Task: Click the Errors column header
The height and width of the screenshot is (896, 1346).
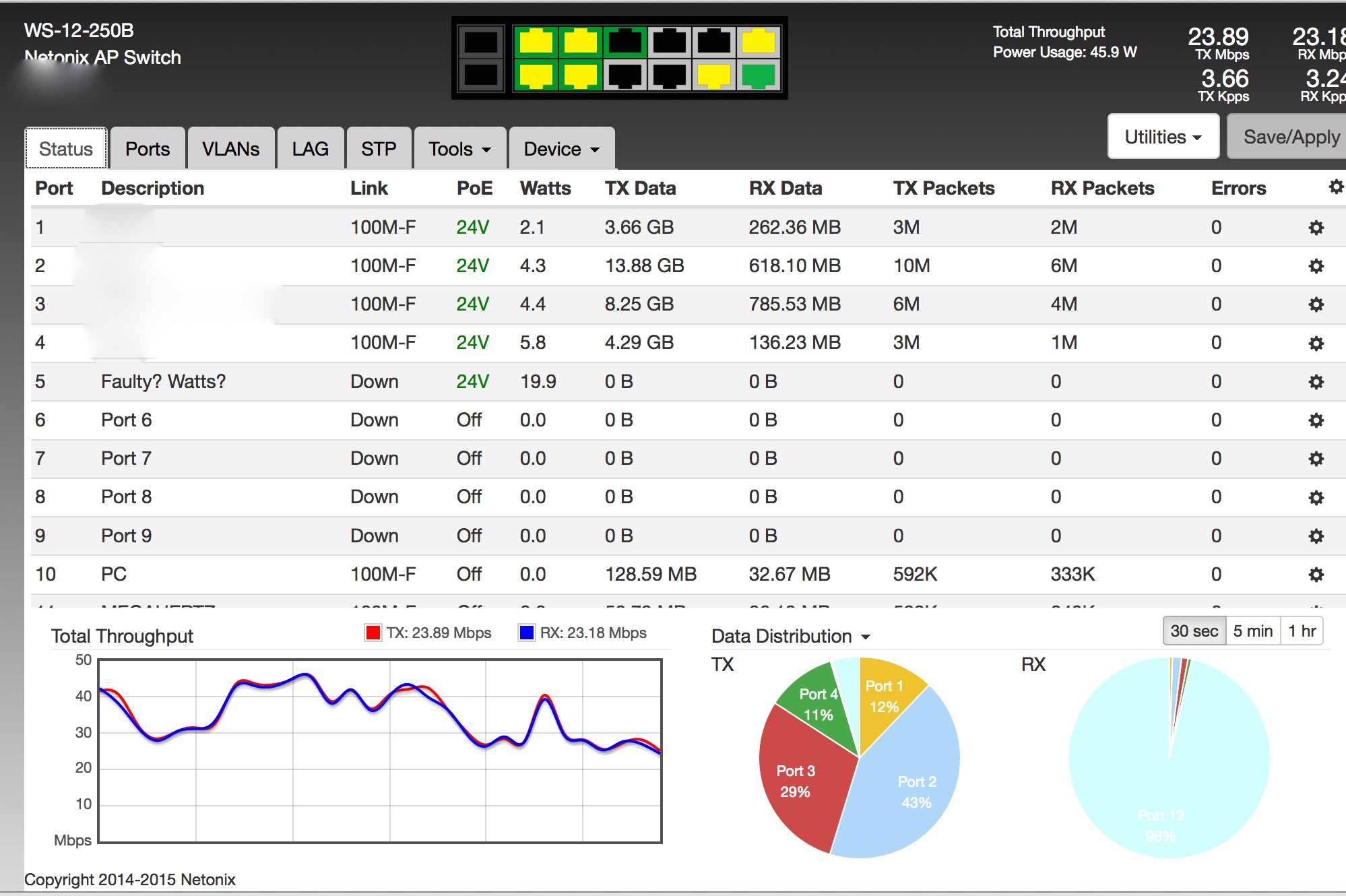Action: [x=1238, y=188]
